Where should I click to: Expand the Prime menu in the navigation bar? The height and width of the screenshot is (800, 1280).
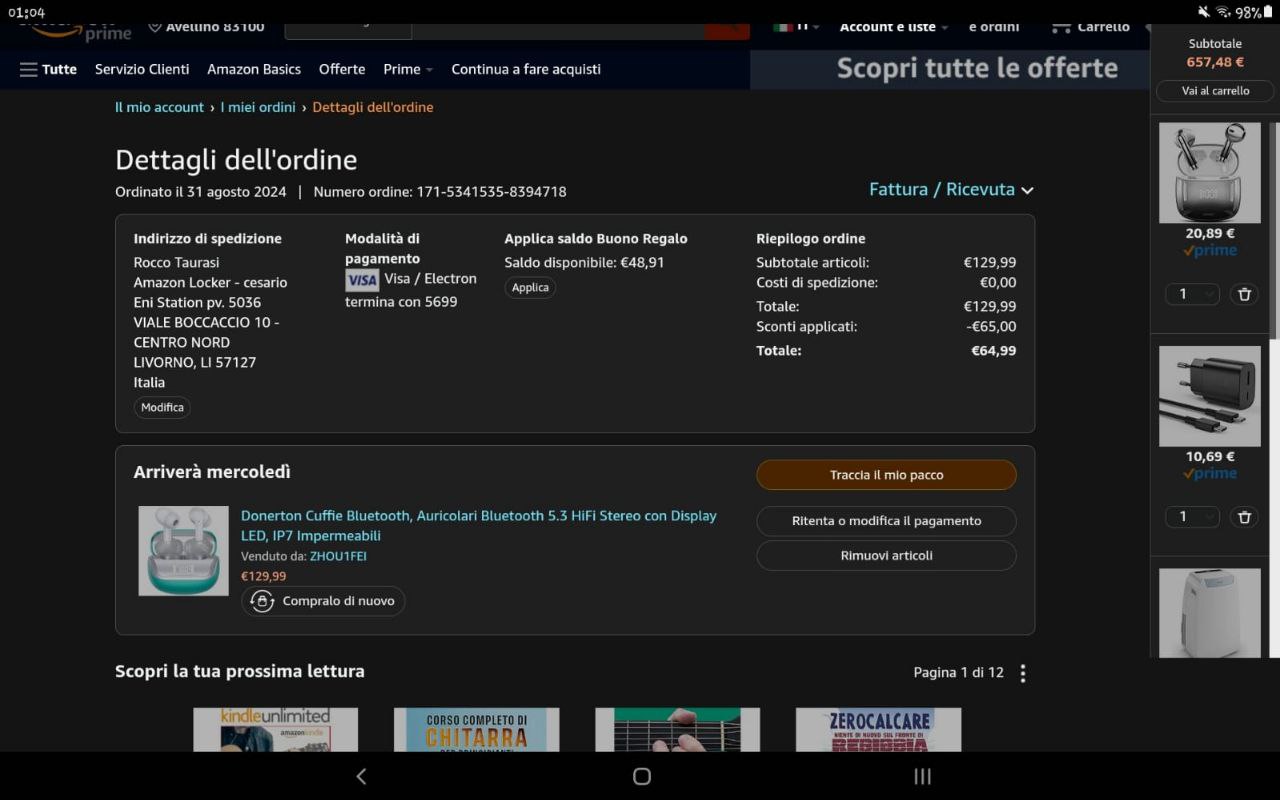click(407, 69)
